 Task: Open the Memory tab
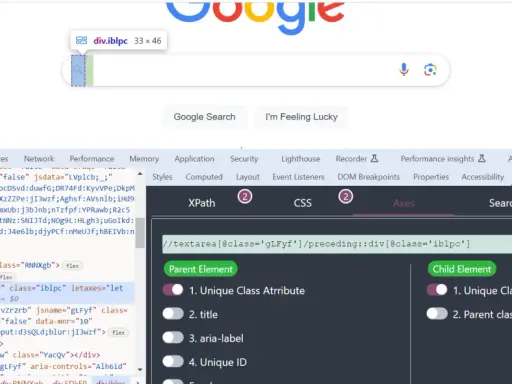pos(144,159)
